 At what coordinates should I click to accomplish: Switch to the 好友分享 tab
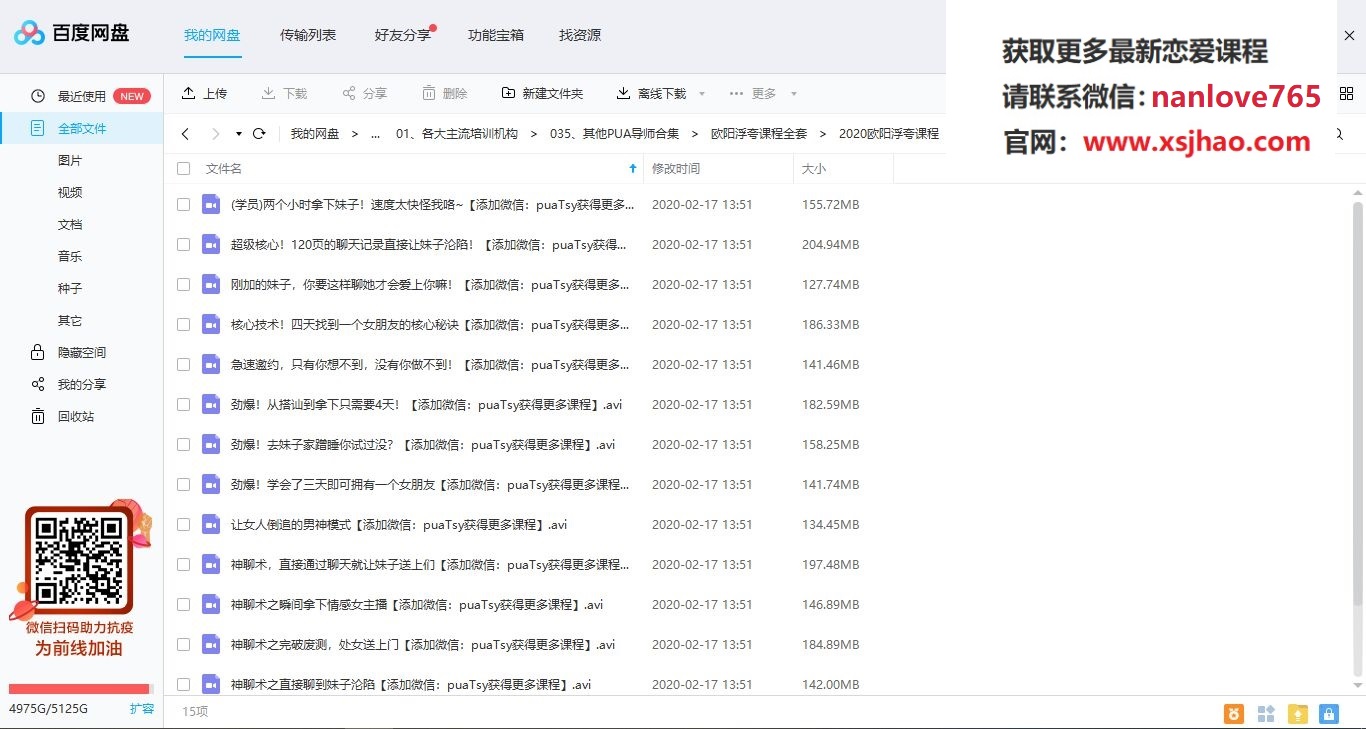click(x=403, y=35)
